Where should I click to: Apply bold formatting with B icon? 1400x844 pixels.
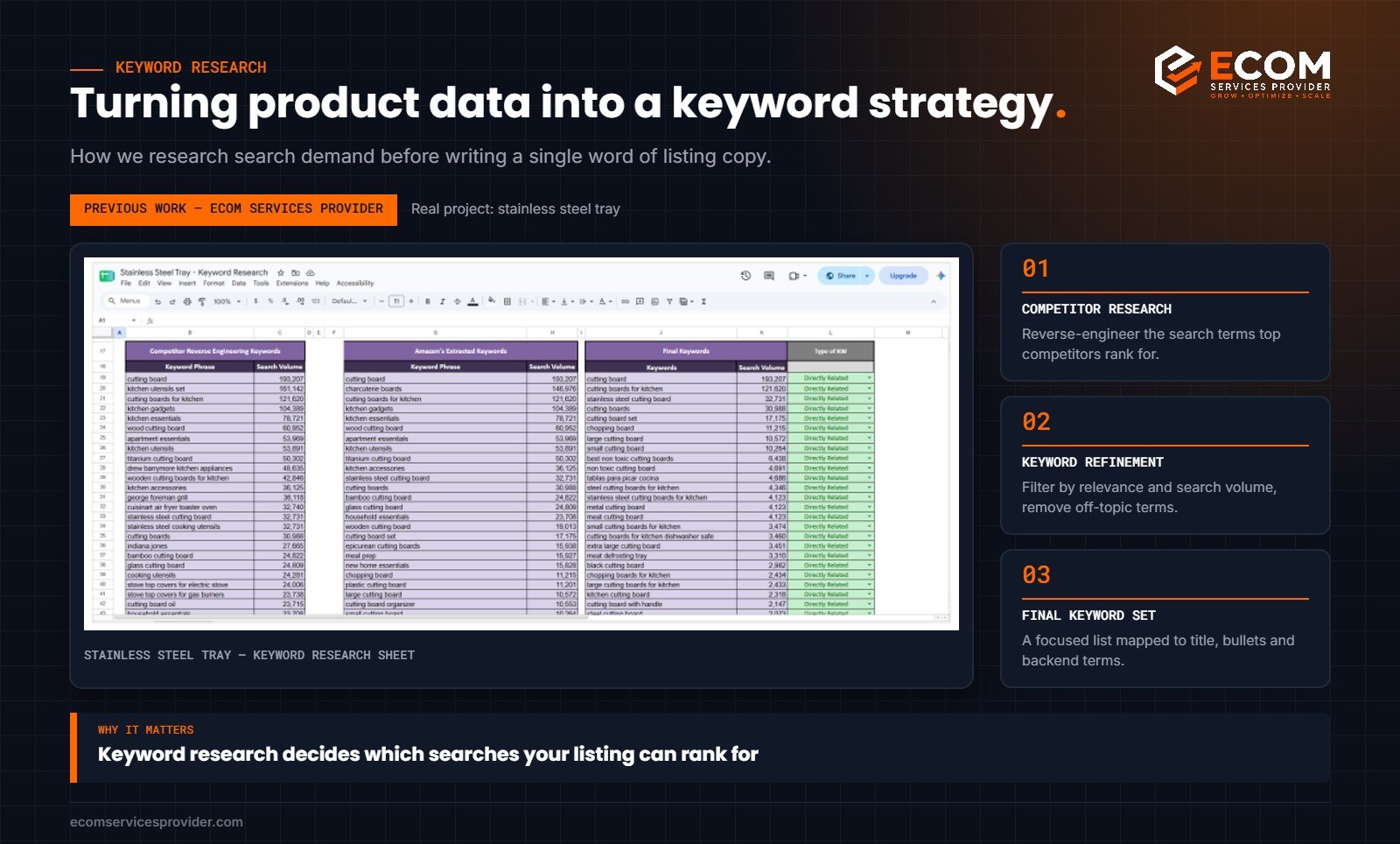[x=428, y=301]
